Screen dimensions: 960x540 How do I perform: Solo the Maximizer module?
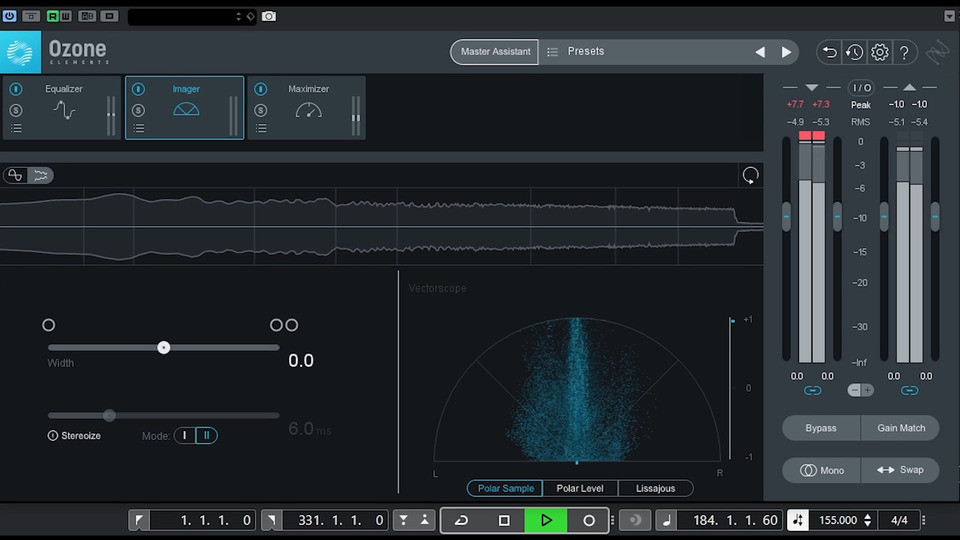[x=261, y=110]
